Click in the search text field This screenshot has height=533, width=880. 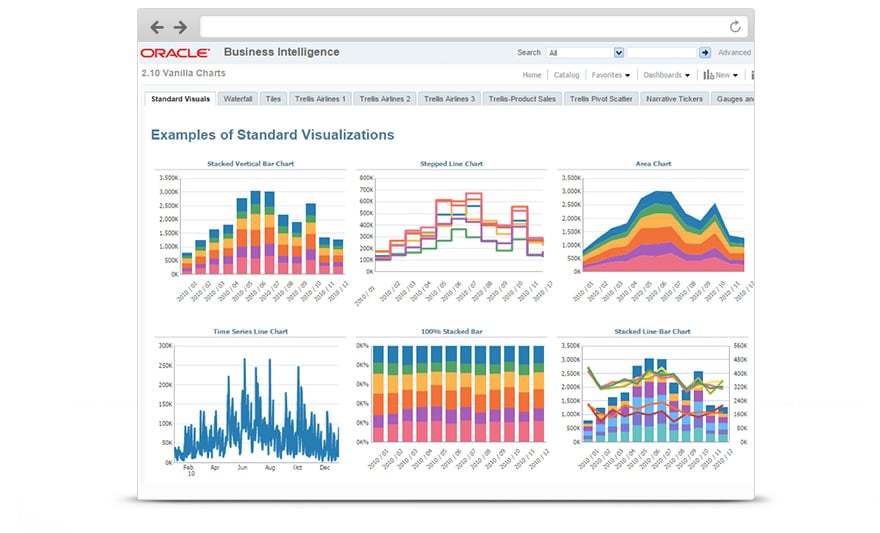tap(661, 52)
